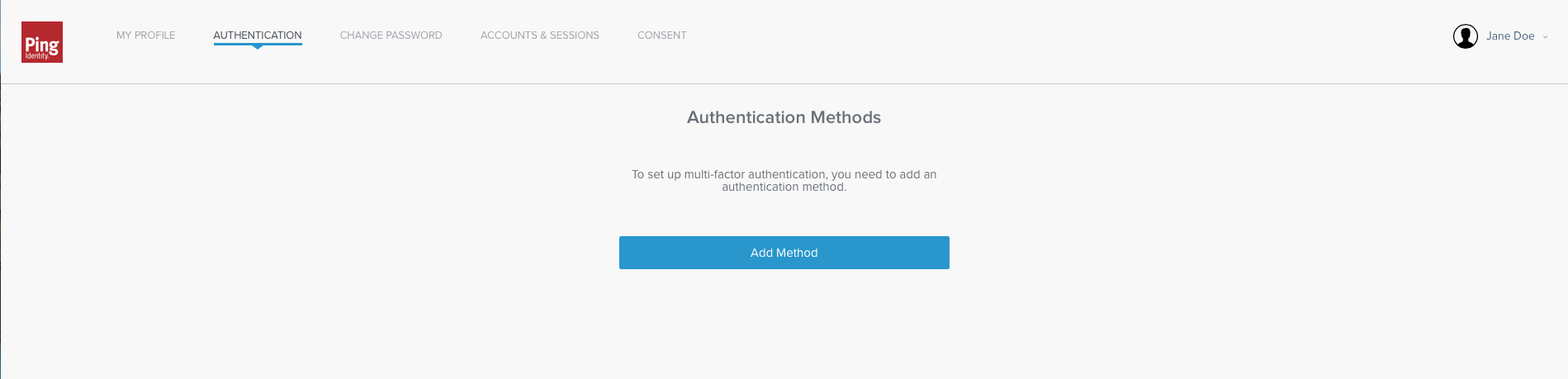Open the My Profile tab
The height and width of the screenshot is (379, 1568).
click(145, 36)
